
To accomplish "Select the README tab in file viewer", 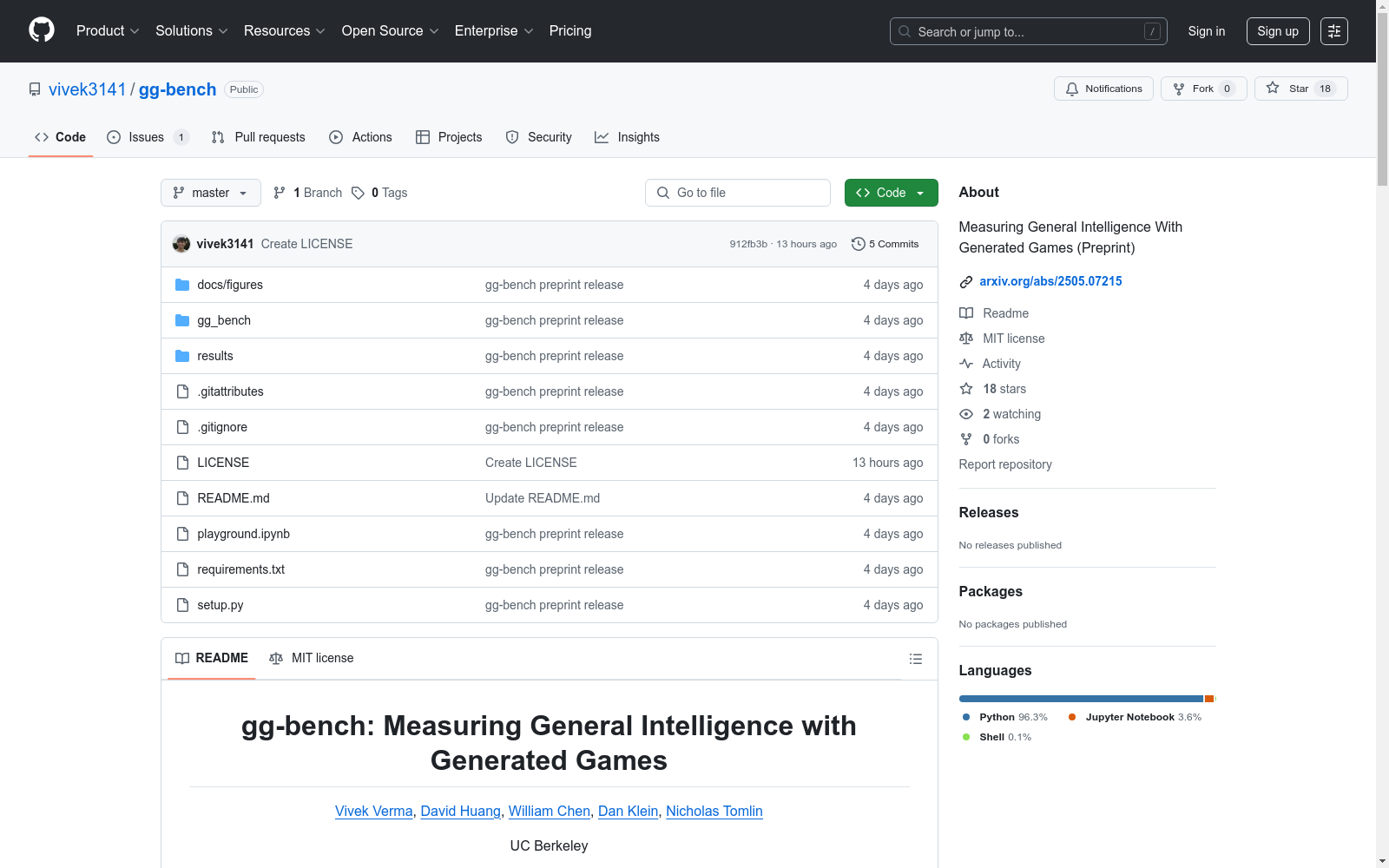I will (212, 659).
